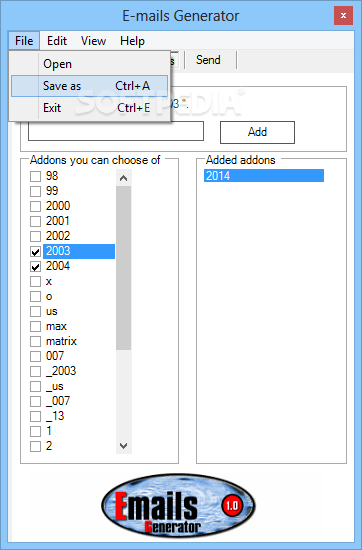Click the Send toolbar button
This screenshot has width=362, height=550.
(x=208, y=60)
